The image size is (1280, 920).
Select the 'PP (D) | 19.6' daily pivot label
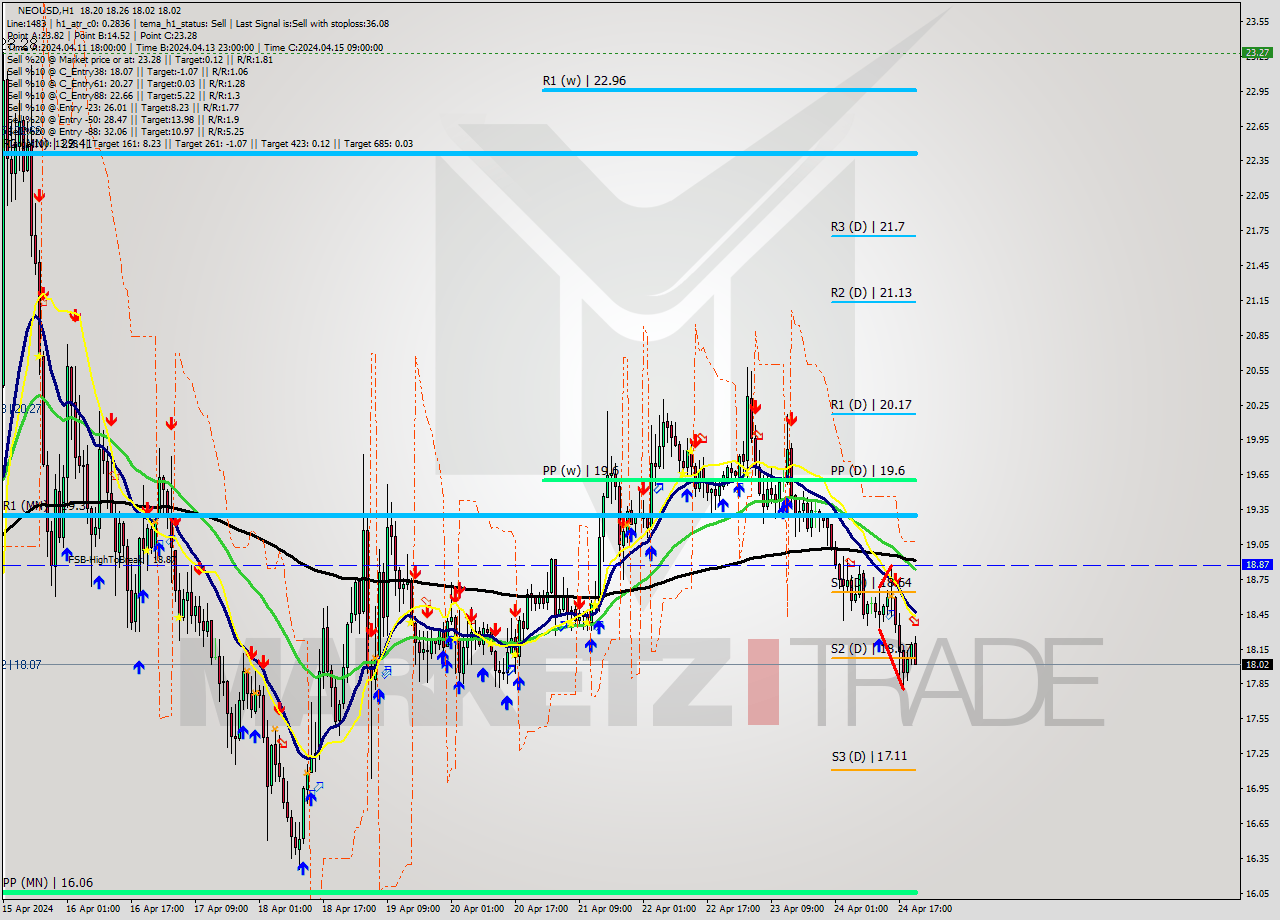(867, 471)
